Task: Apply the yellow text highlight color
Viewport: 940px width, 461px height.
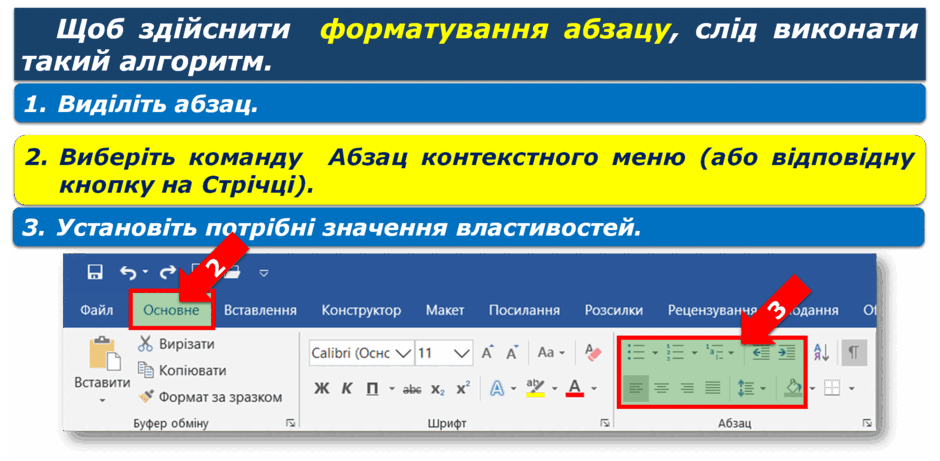Action: (535, 388)
